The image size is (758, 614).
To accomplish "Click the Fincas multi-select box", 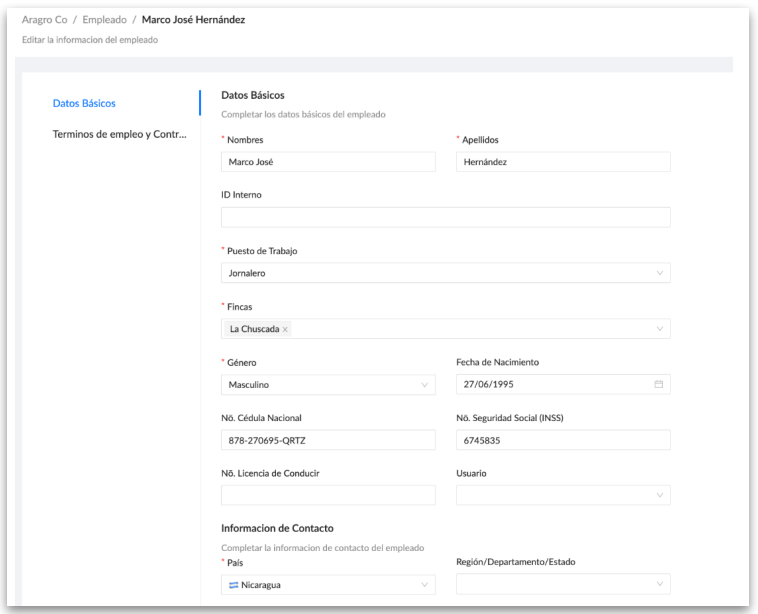I will tap(446, 329).
